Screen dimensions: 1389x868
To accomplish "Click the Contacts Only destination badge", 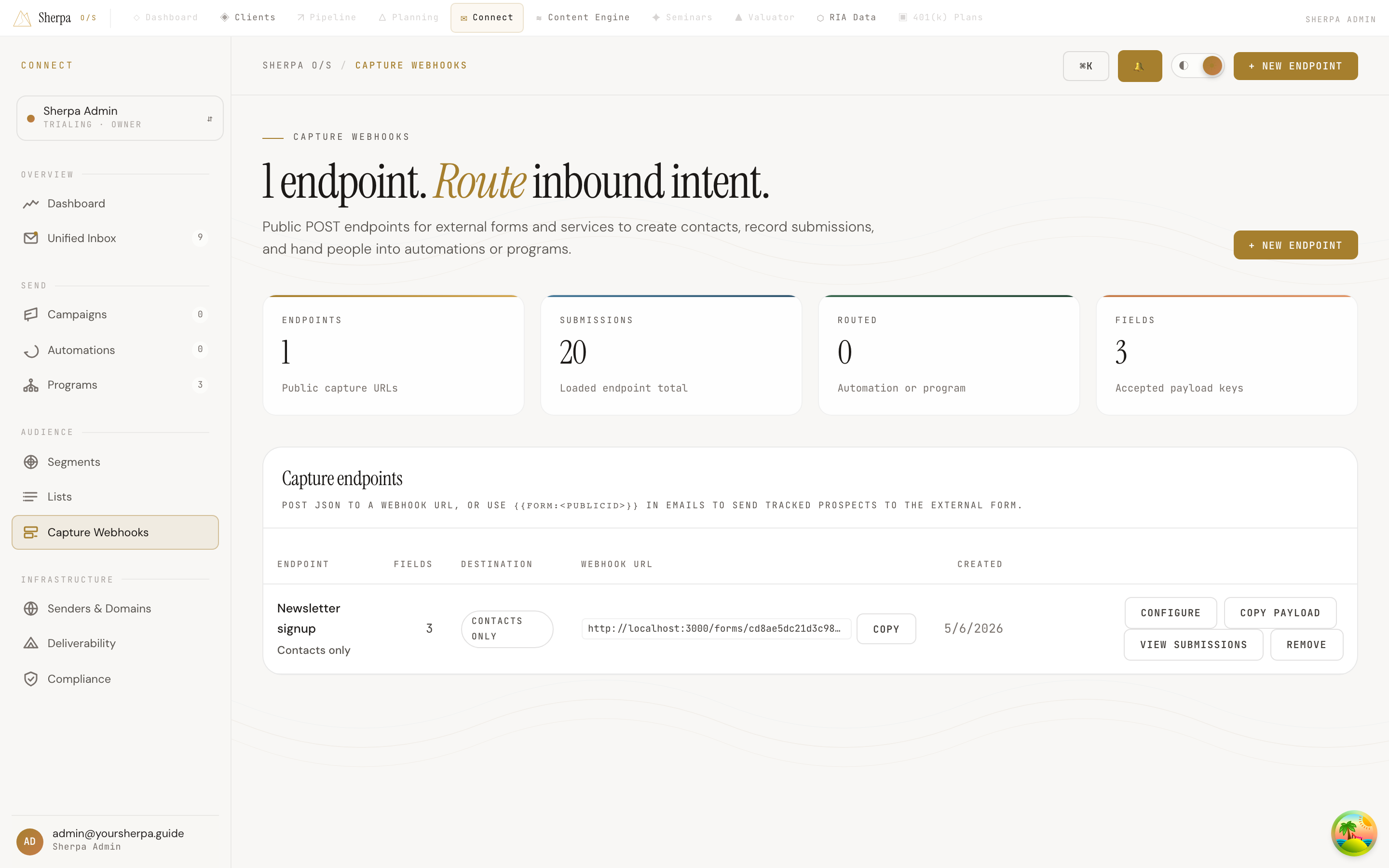I will pyautogui.click(x=507, y=629).
